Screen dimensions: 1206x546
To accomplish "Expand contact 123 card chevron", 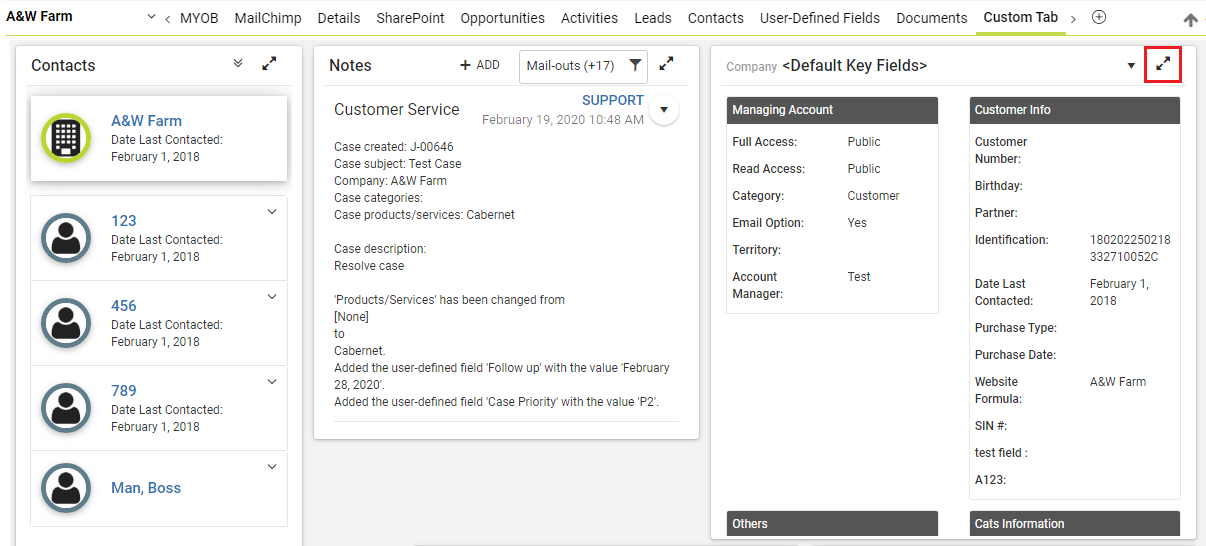I will [x=272, y=212].
